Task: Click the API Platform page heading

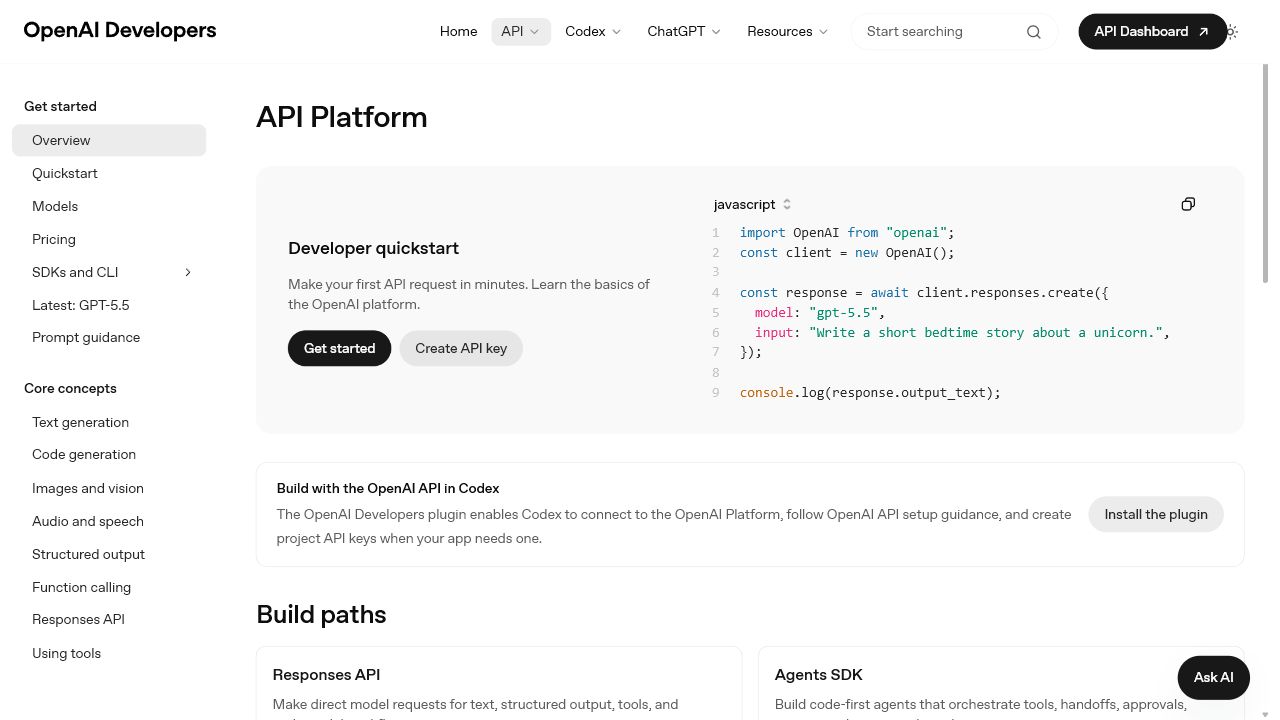Action: [x=341, y=117]
